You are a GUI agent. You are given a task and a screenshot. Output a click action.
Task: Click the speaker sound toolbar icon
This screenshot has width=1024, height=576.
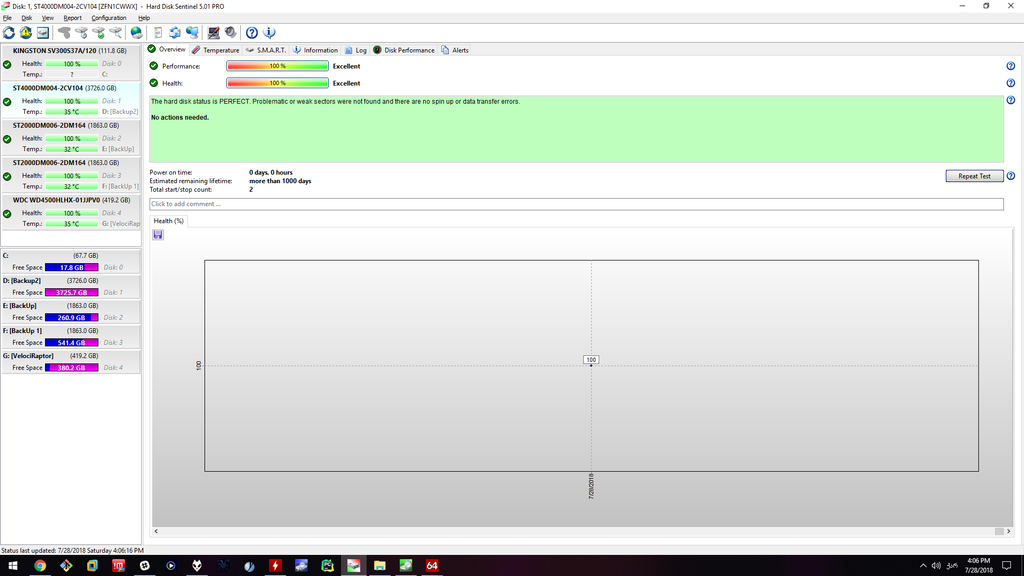[231, 33]
